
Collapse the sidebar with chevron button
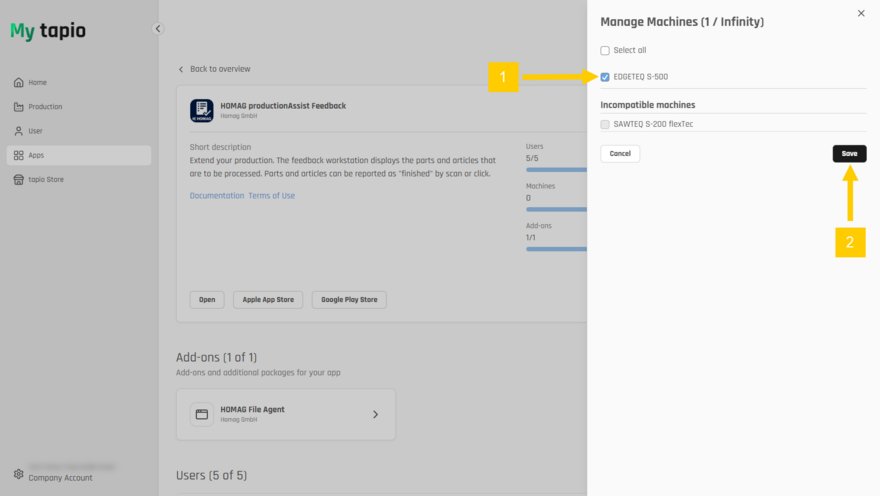coord(158,29)
